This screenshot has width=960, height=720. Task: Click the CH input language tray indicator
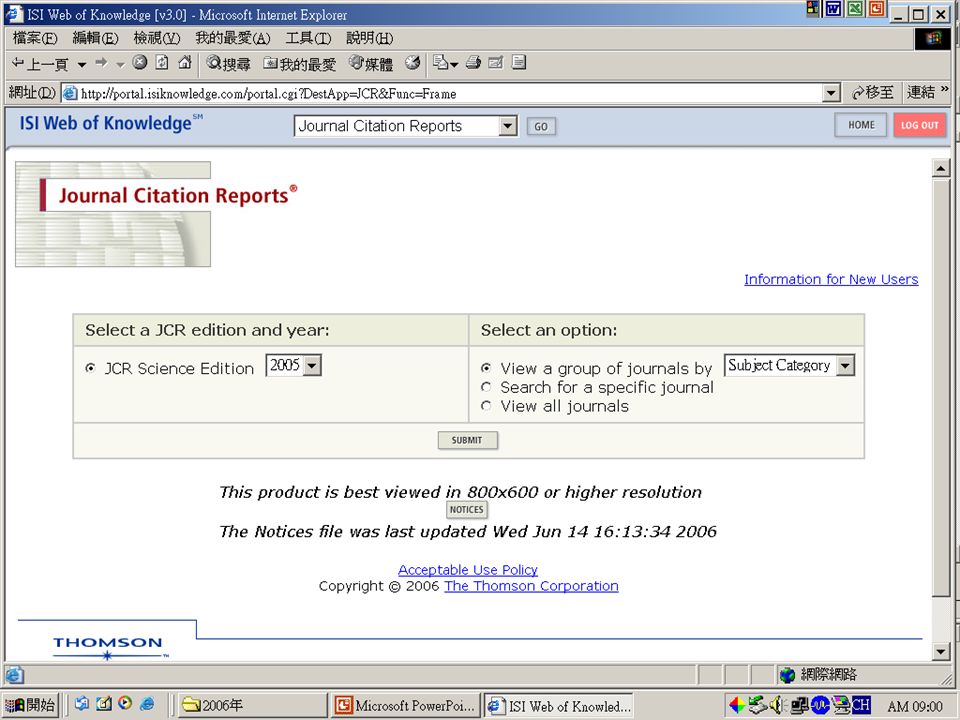[861, 705]
